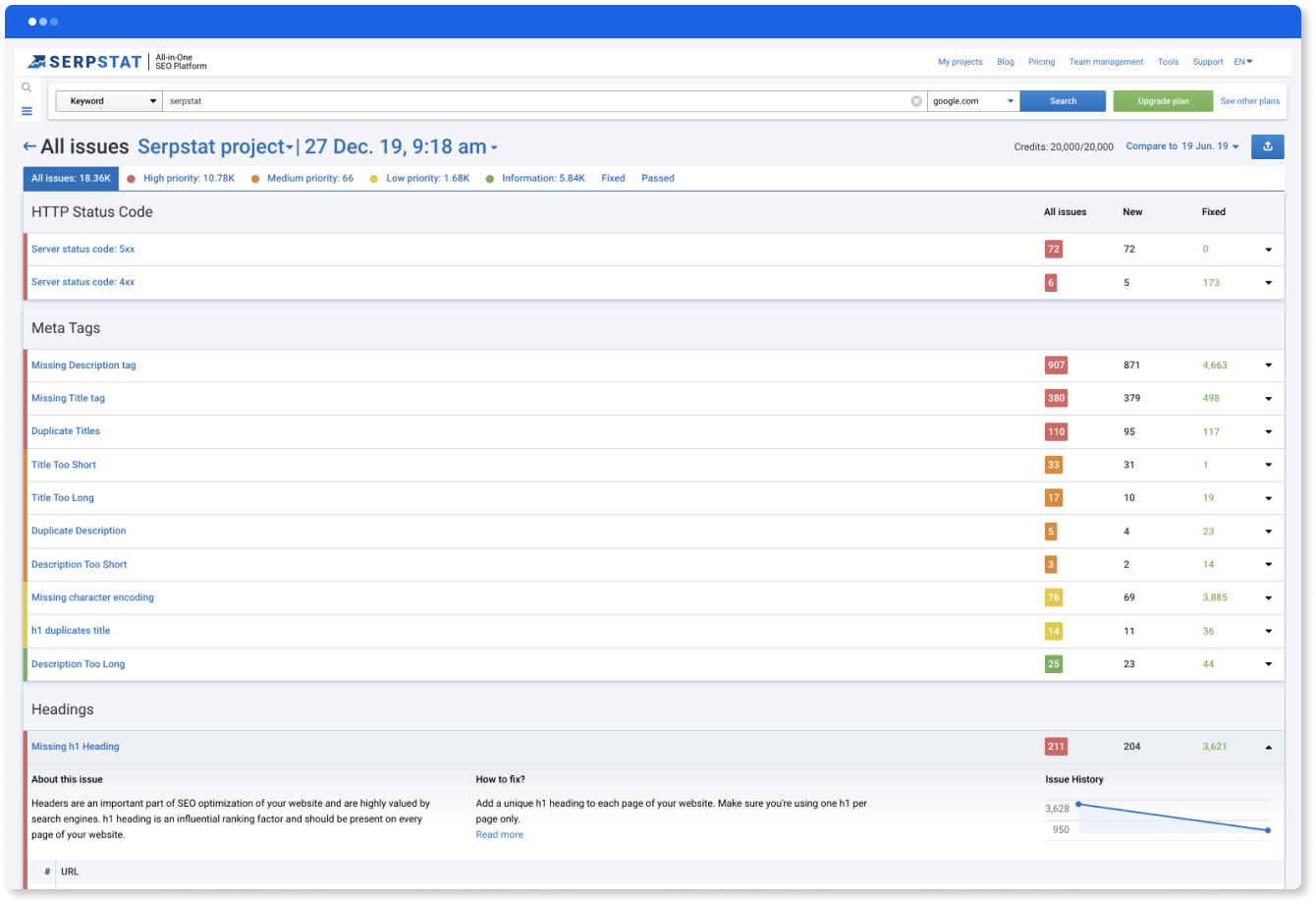Image resolution: width=1316 pixels, height=904 pixels.
Task: Open Team management in top menu
Action: 1107,62
